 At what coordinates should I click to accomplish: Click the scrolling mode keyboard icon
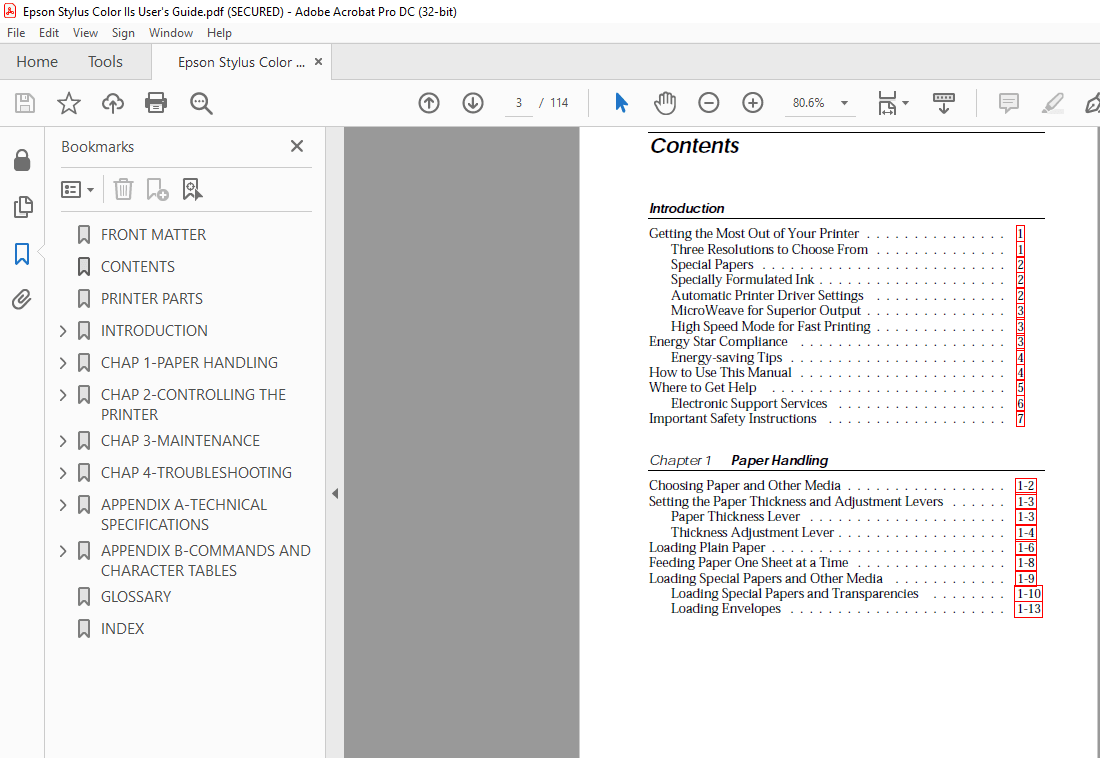pyautogui.click(x=944, y=103)
